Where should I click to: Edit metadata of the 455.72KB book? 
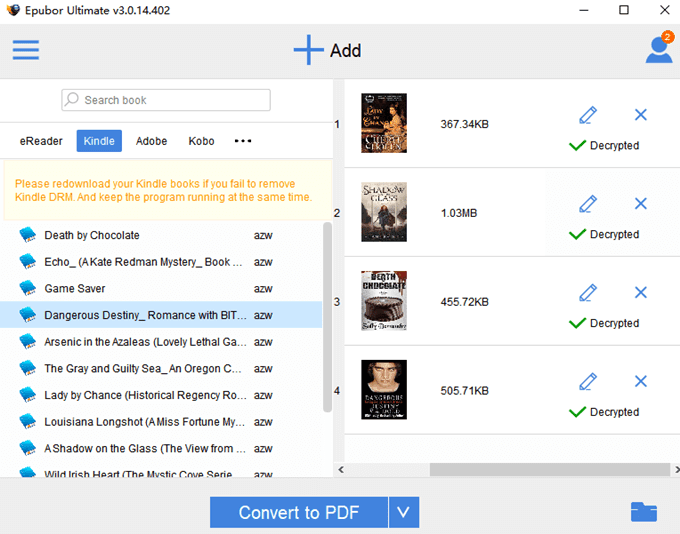(588, 293)
